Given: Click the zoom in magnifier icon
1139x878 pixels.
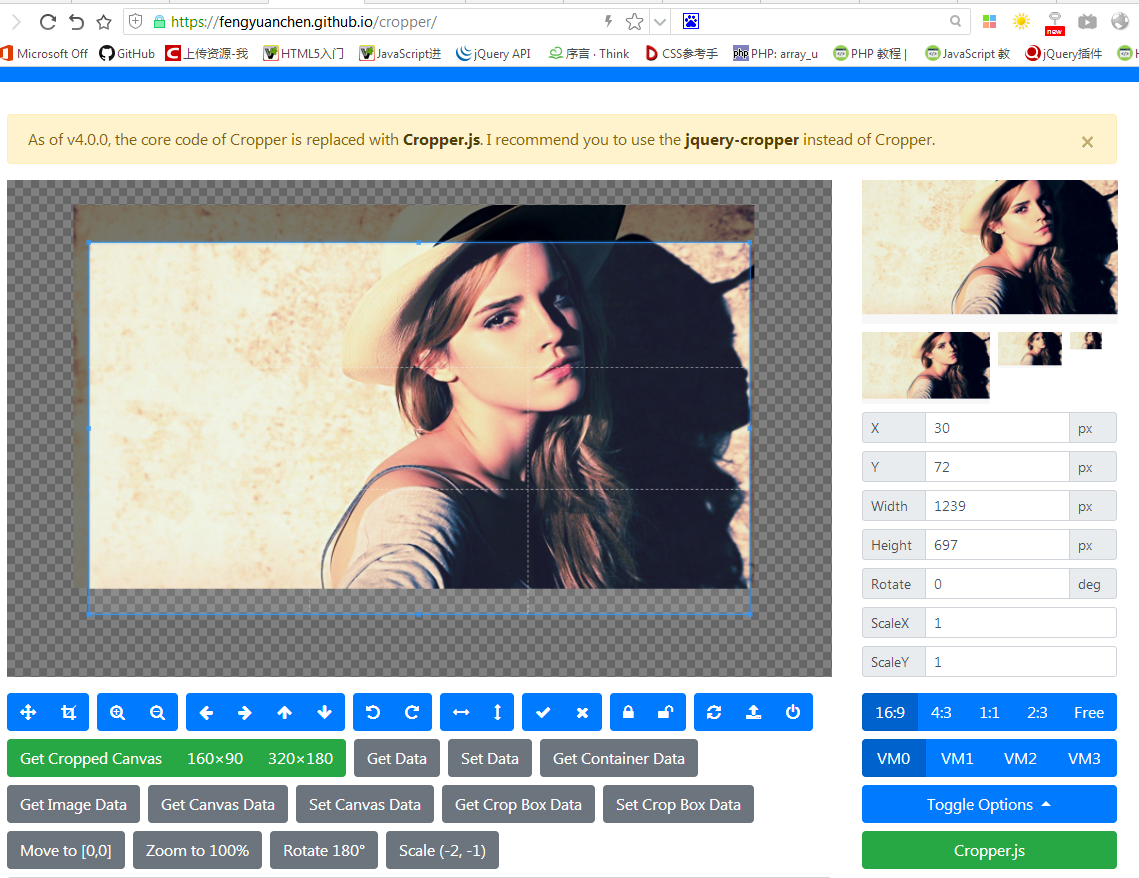Looking at the screenshot, I should tap(118, 712).
